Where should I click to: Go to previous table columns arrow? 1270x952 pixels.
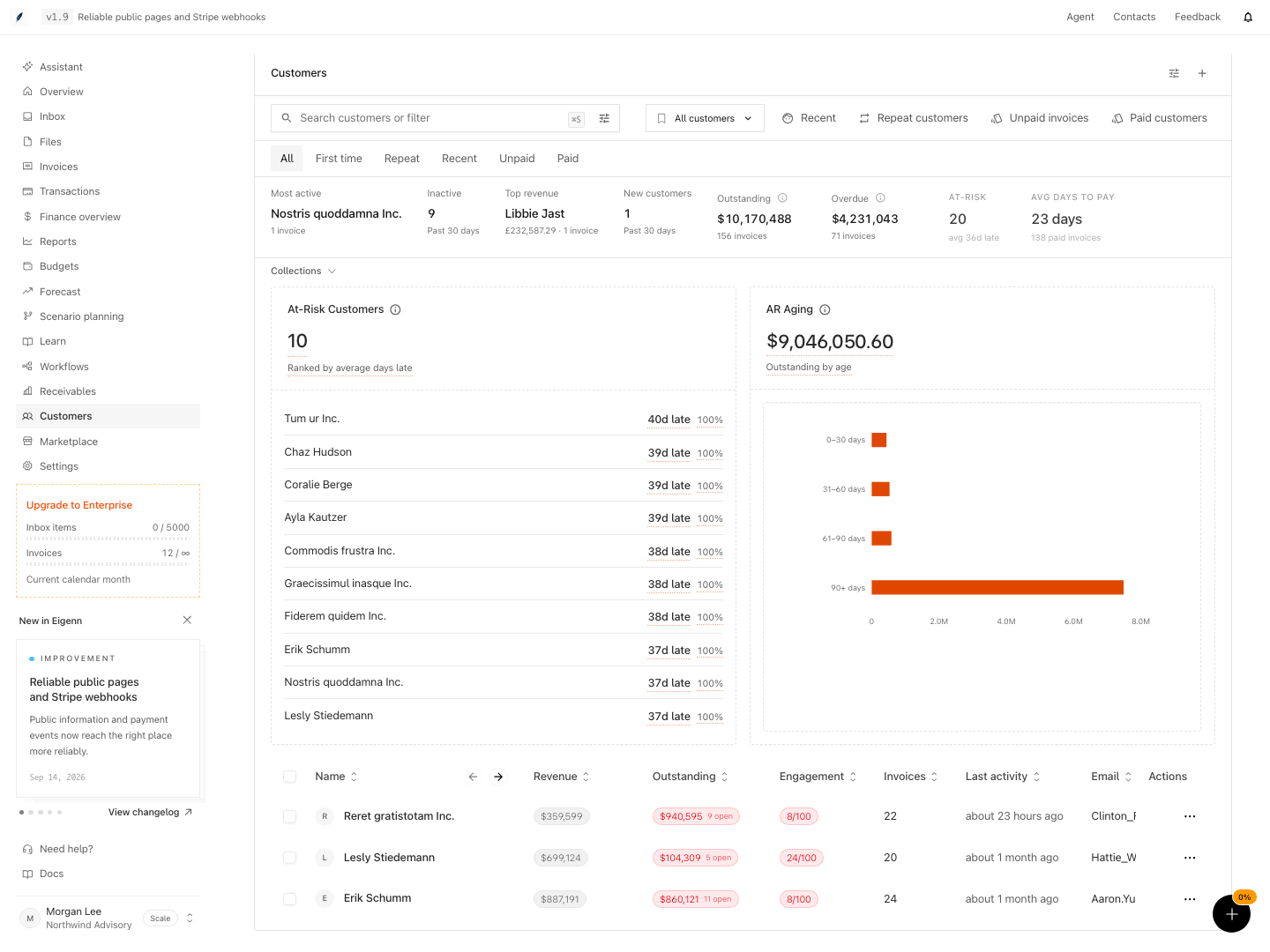pyautogui.click(x=473, y=777)
